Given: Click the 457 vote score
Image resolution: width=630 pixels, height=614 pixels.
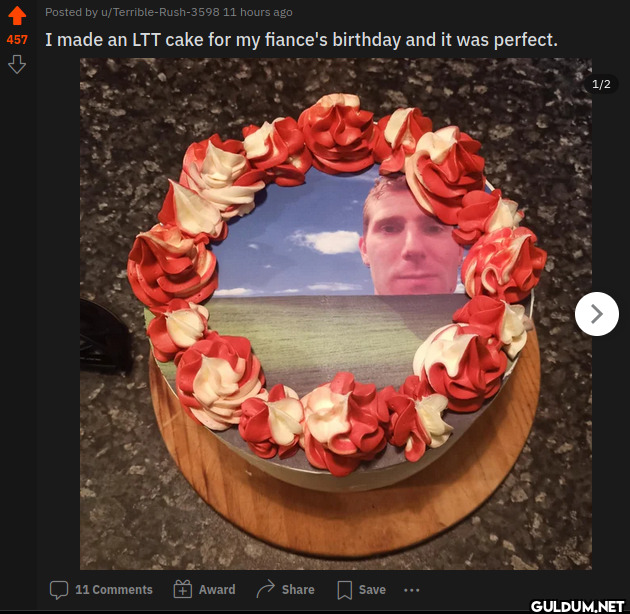Looking at the screenshot, I should tap(17, 40).
